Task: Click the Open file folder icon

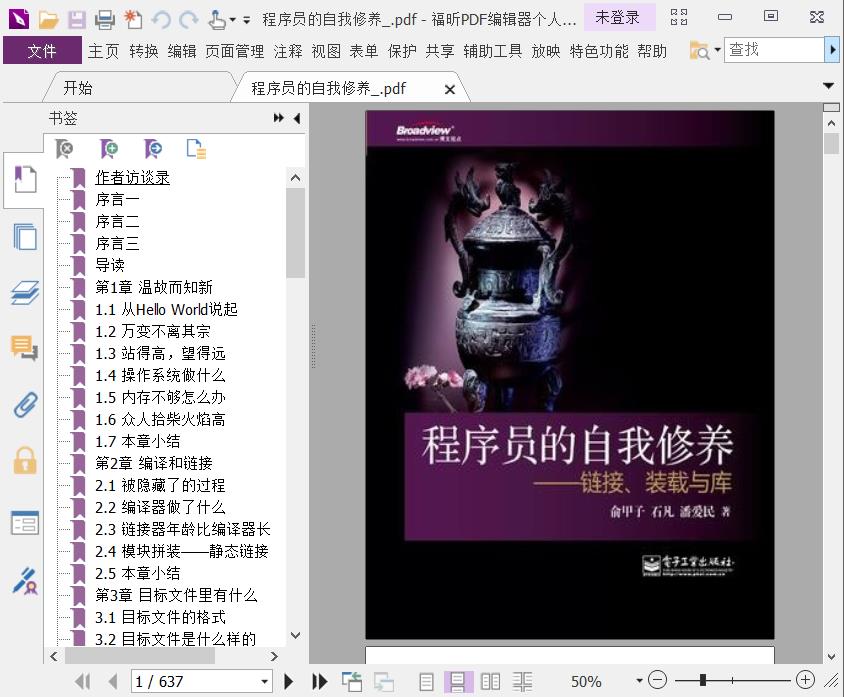Action: (x=48, y=20)
